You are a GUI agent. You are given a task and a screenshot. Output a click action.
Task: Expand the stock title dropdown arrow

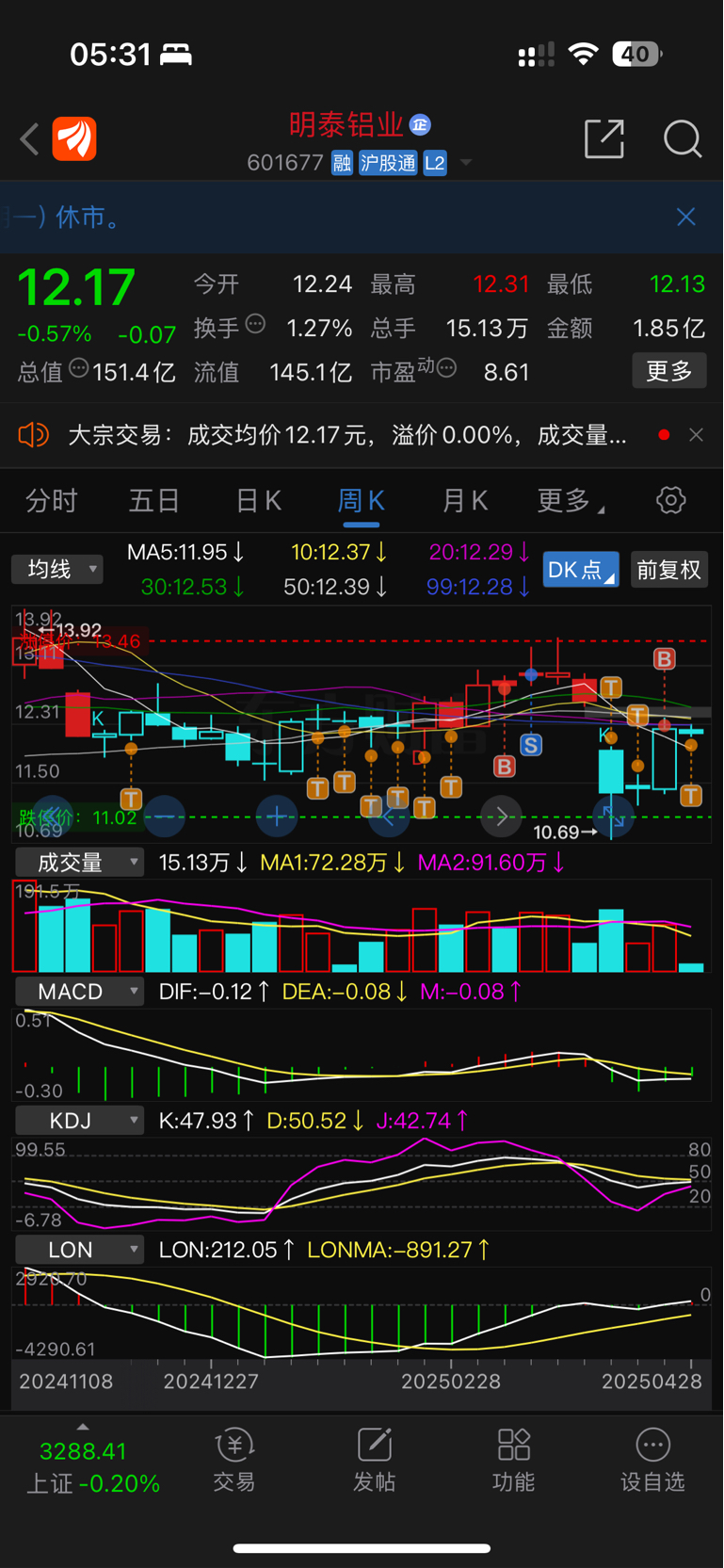tap(466, 163)
